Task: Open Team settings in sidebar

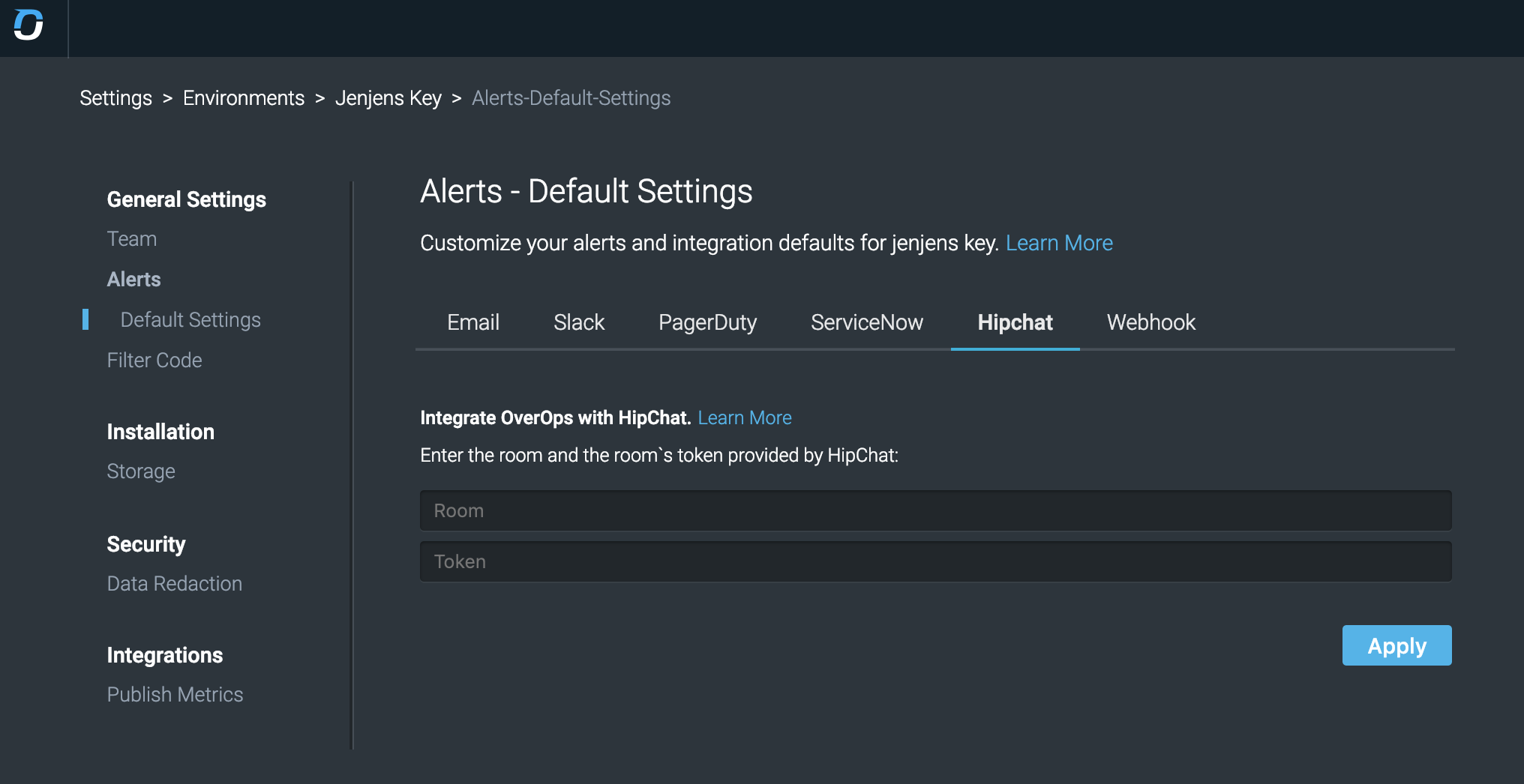Action: coord(132,239)
